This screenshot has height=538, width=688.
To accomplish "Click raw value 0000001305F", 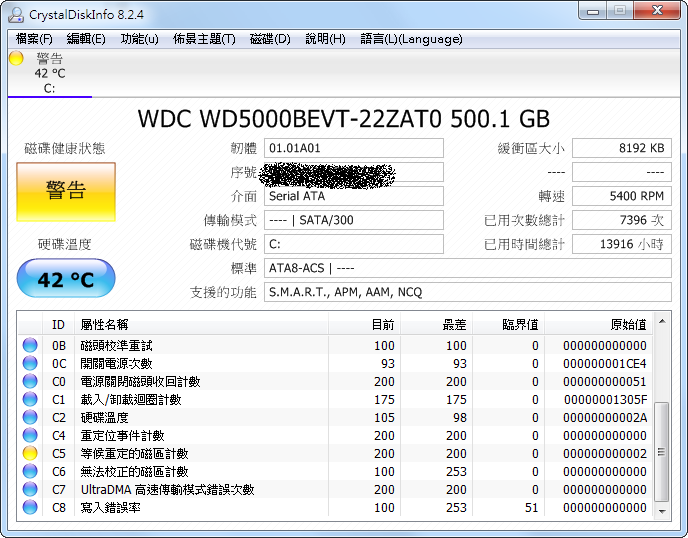I will 606,400.
